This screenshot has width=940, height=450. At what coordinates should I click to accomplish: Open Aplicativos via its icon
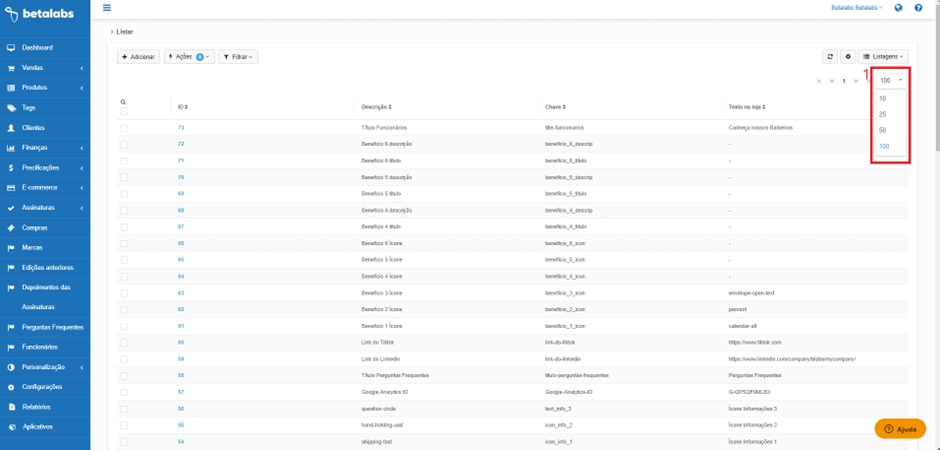11,427
